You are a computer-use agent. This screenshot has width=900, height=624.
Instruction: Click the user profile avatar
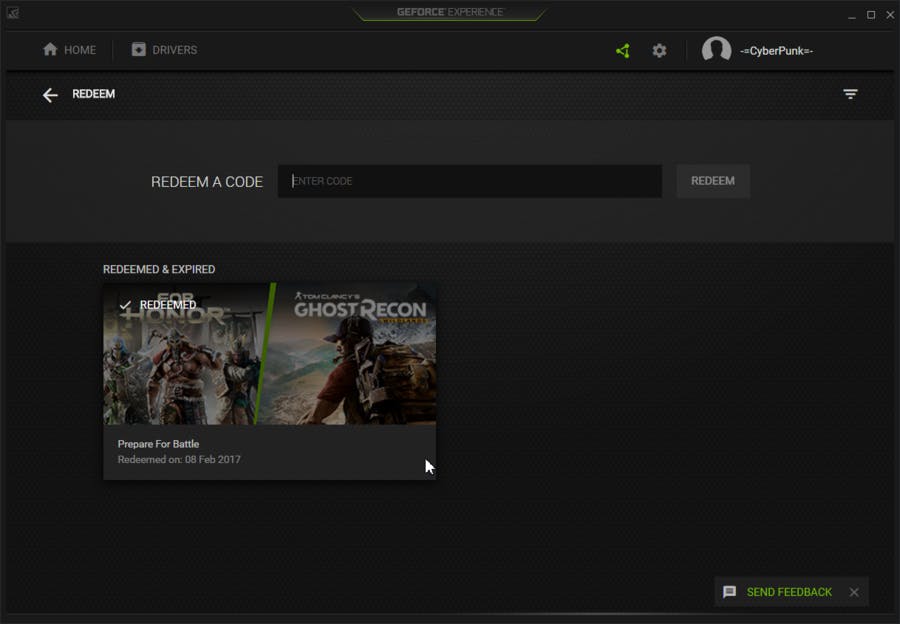coord(716,50)
